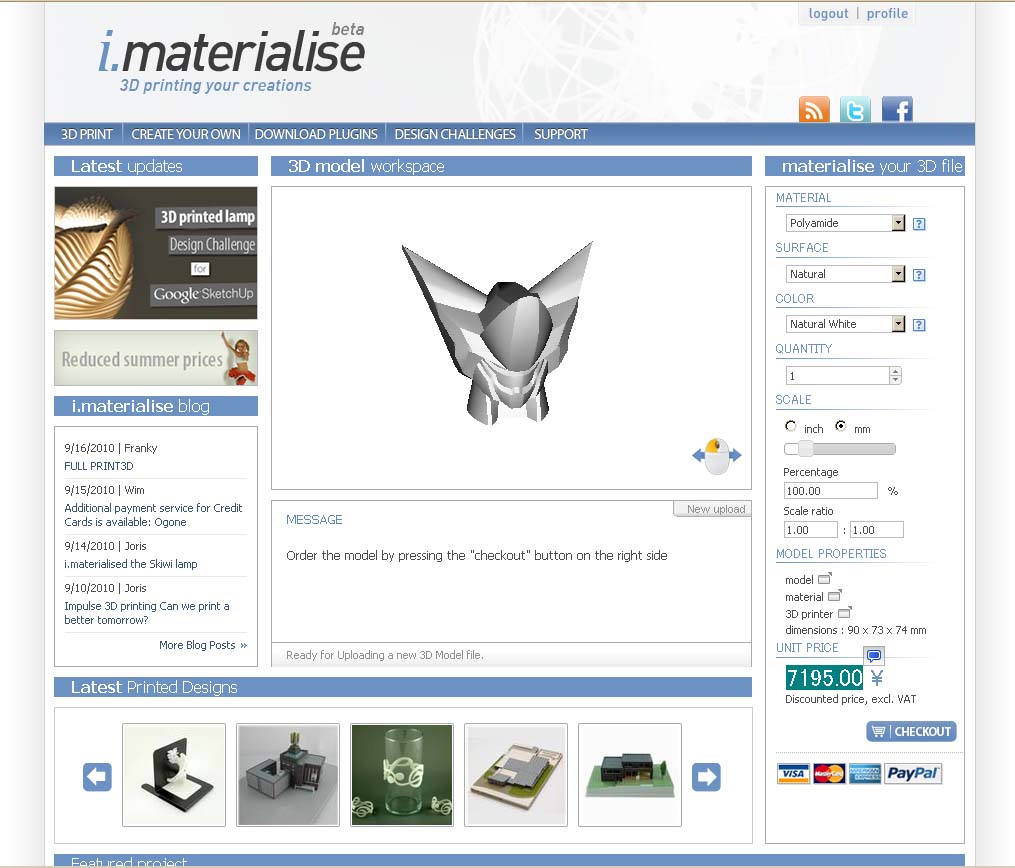Open the RSS feed icon
The width and height of the screenshot is (1015, 868).
click(x=814, y=109)
